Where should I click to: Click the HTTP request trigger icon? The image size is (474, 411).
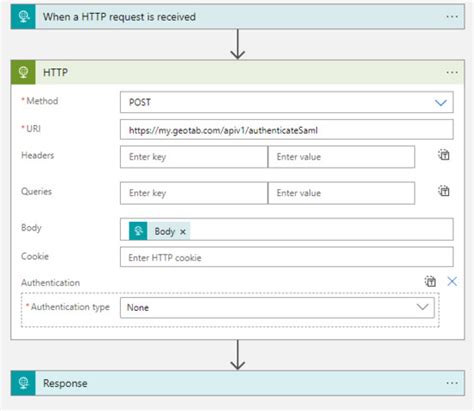click(x=23, y=17)
